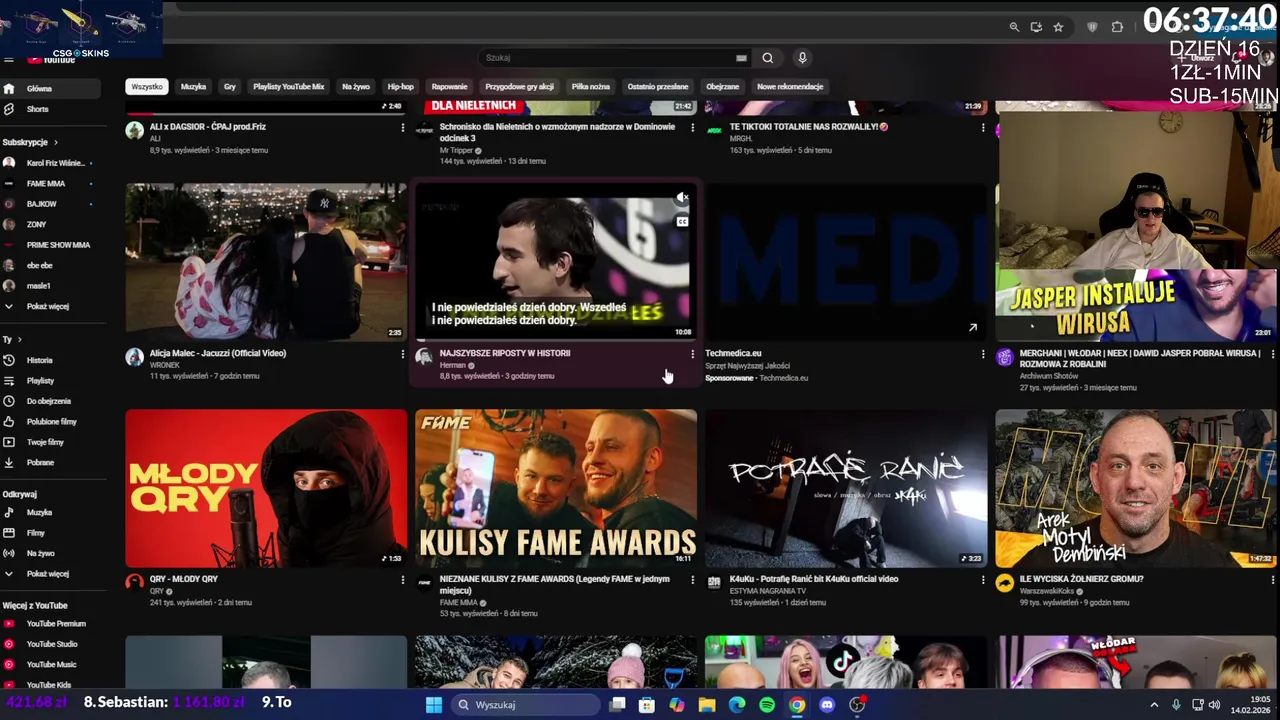The height and width of the screenshot is (720, 1280).
Task: Select the Hip-hop filter chip
Action: click(x=401, y=87)
